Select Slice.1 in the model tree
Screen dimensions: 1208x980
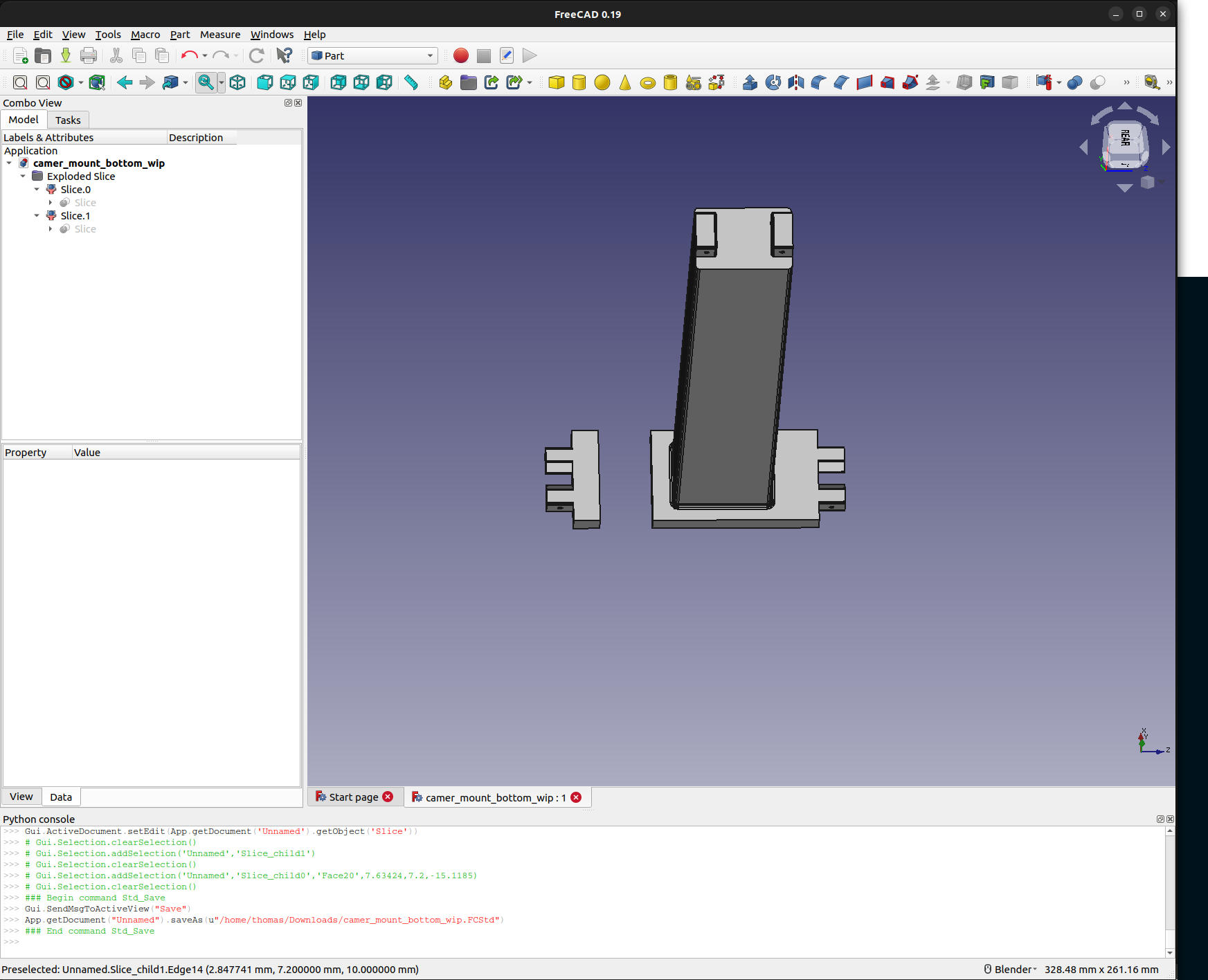pyautogui.click(x=75, y=215)
